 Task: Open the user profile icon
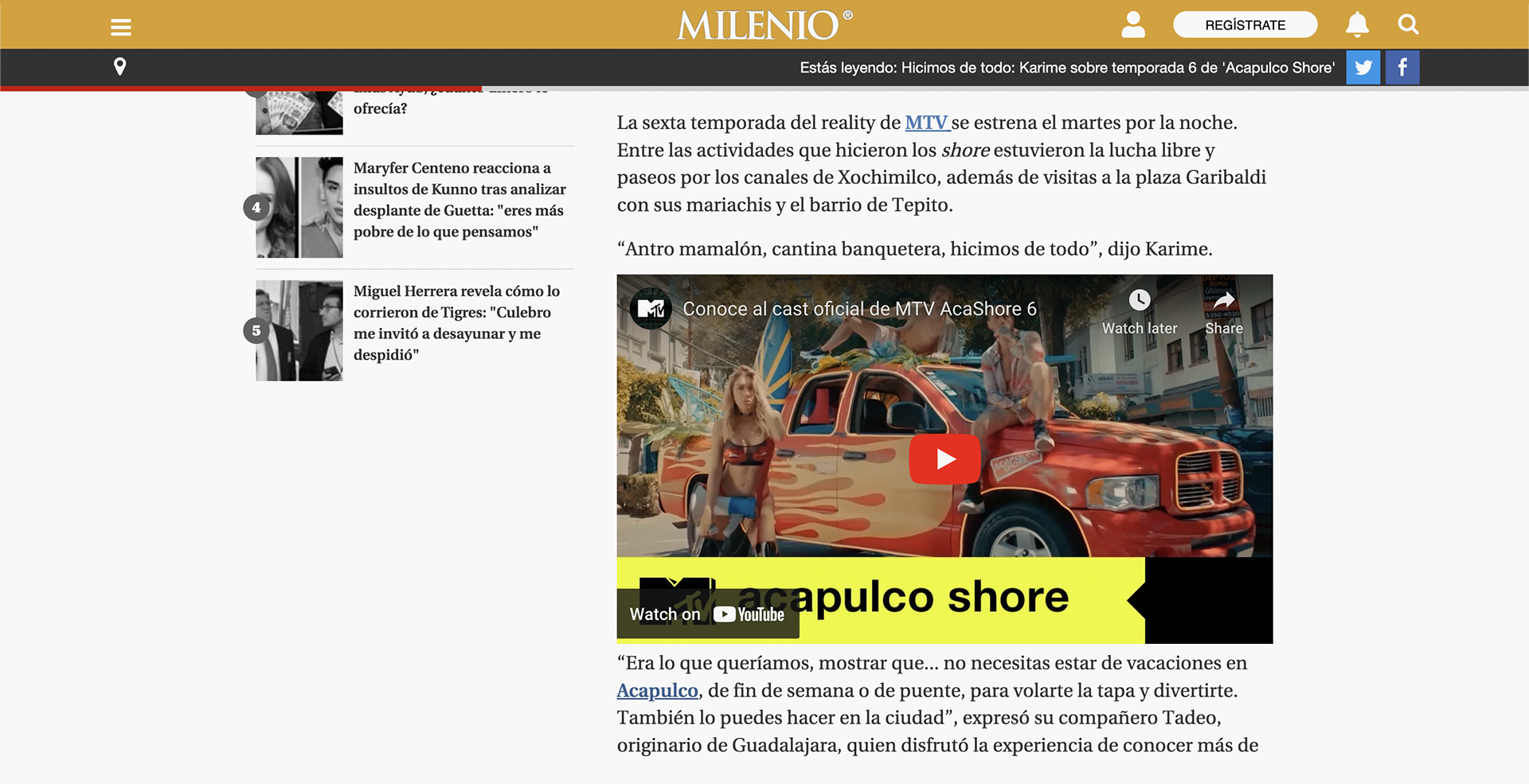[x=1133, y=25]
